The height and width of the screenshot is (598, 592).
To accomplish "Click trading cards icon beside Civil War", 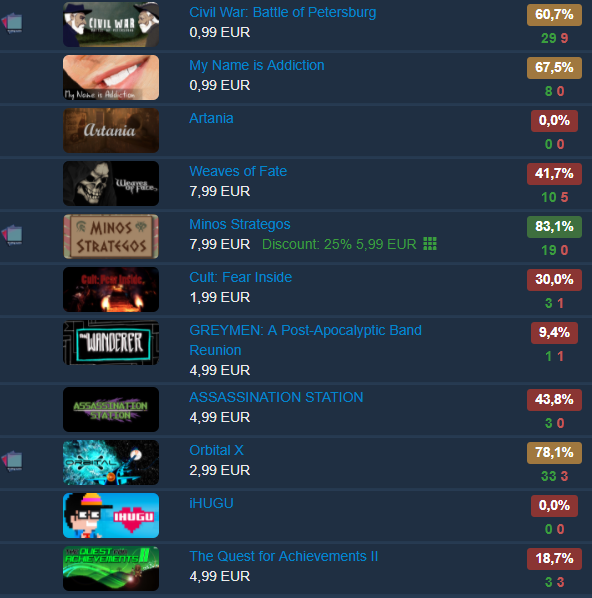I will (x=12, y=23).
